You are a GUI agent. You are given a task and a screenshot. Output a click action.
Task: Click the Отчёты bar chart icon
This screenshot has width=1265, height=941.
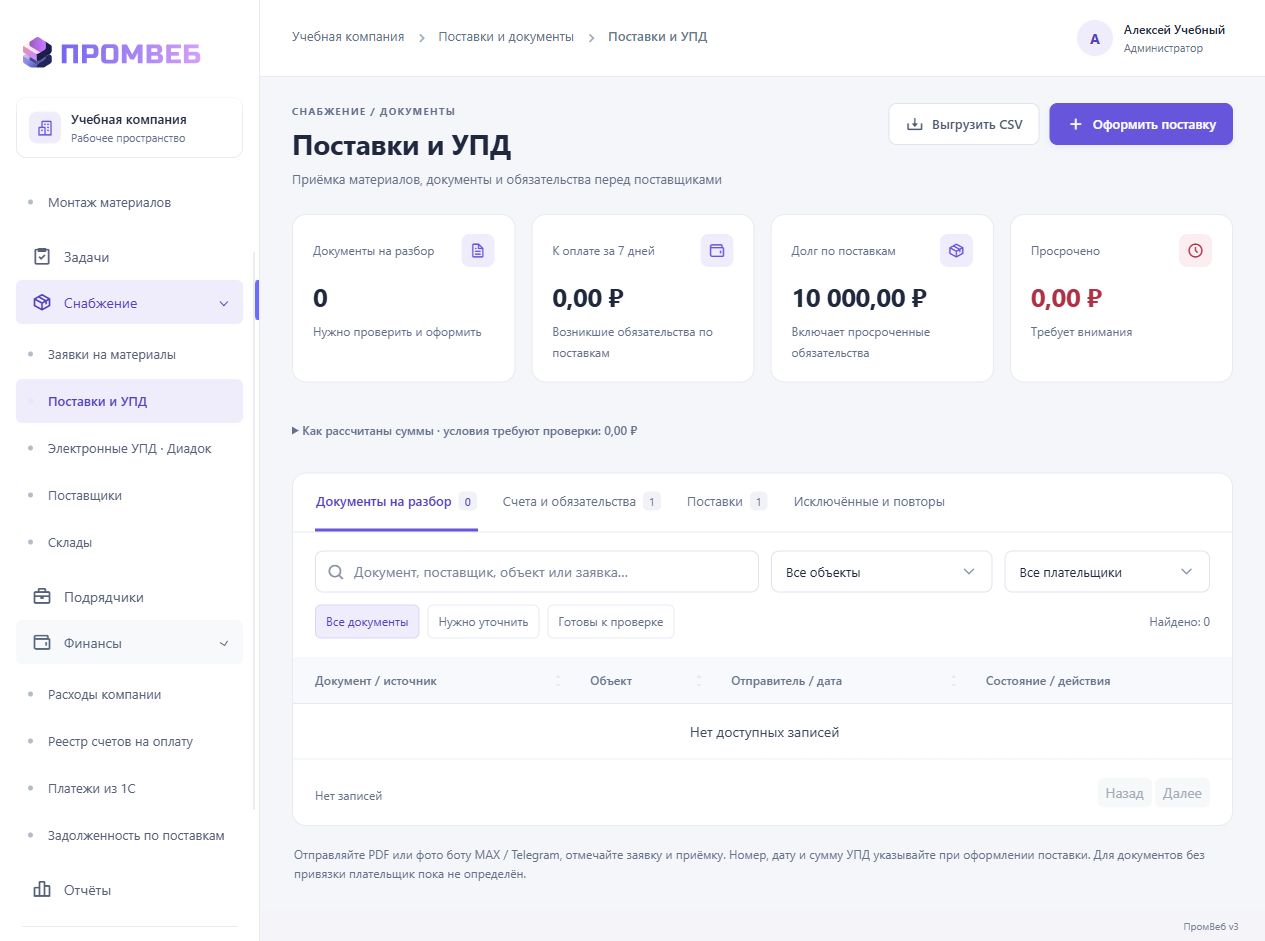42,890
